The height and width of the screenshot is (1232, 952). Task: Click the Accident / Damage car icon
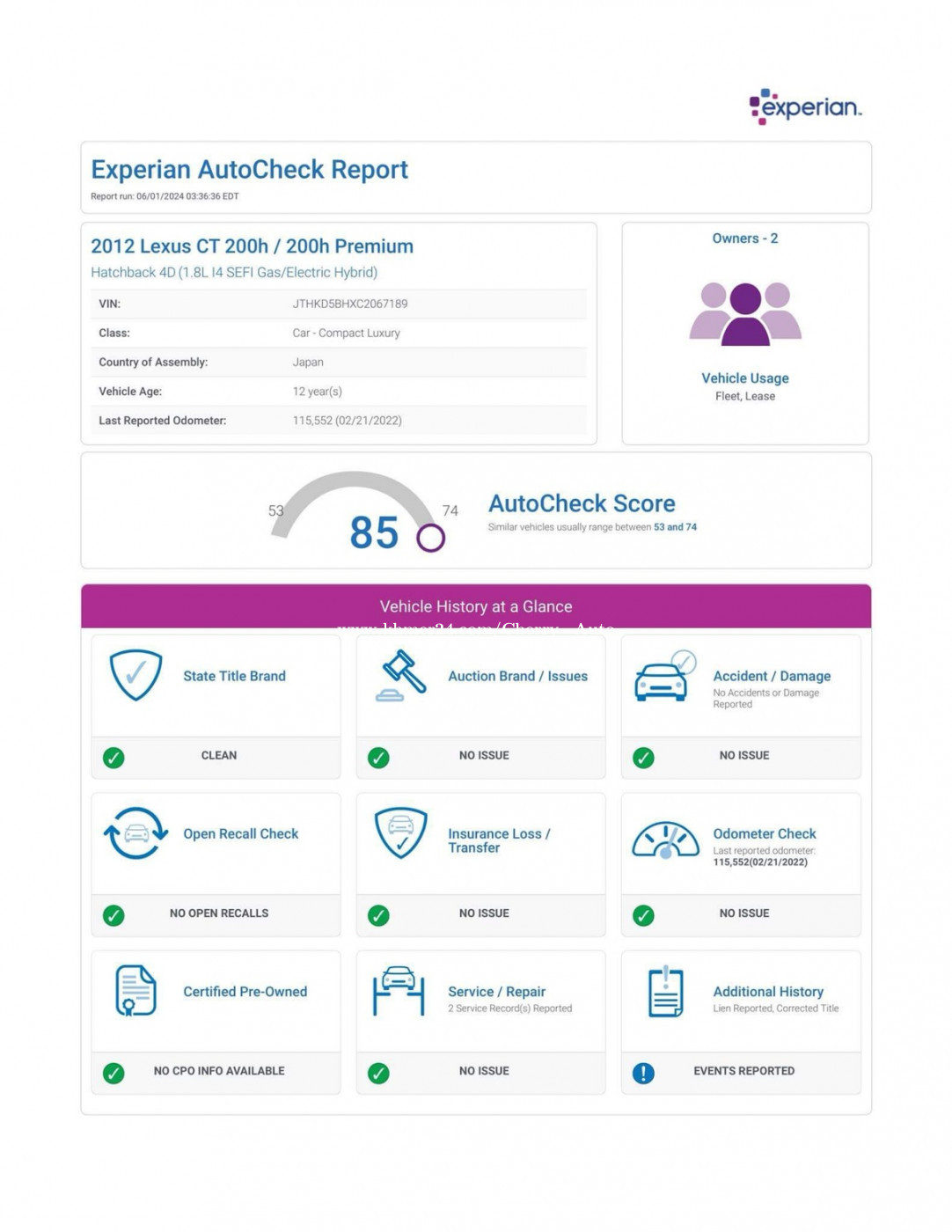pos(665,677)
